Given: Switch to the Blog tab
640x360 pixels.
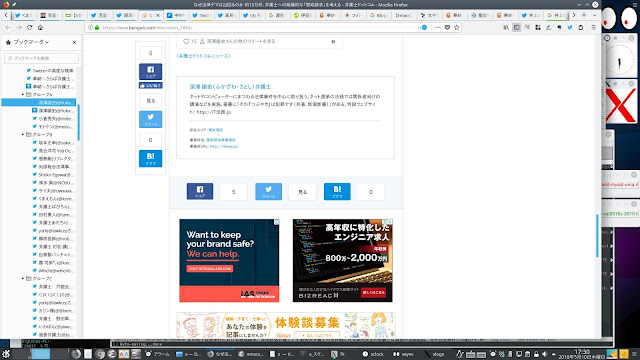Looking at the screenshot, I should click(378, 15).
